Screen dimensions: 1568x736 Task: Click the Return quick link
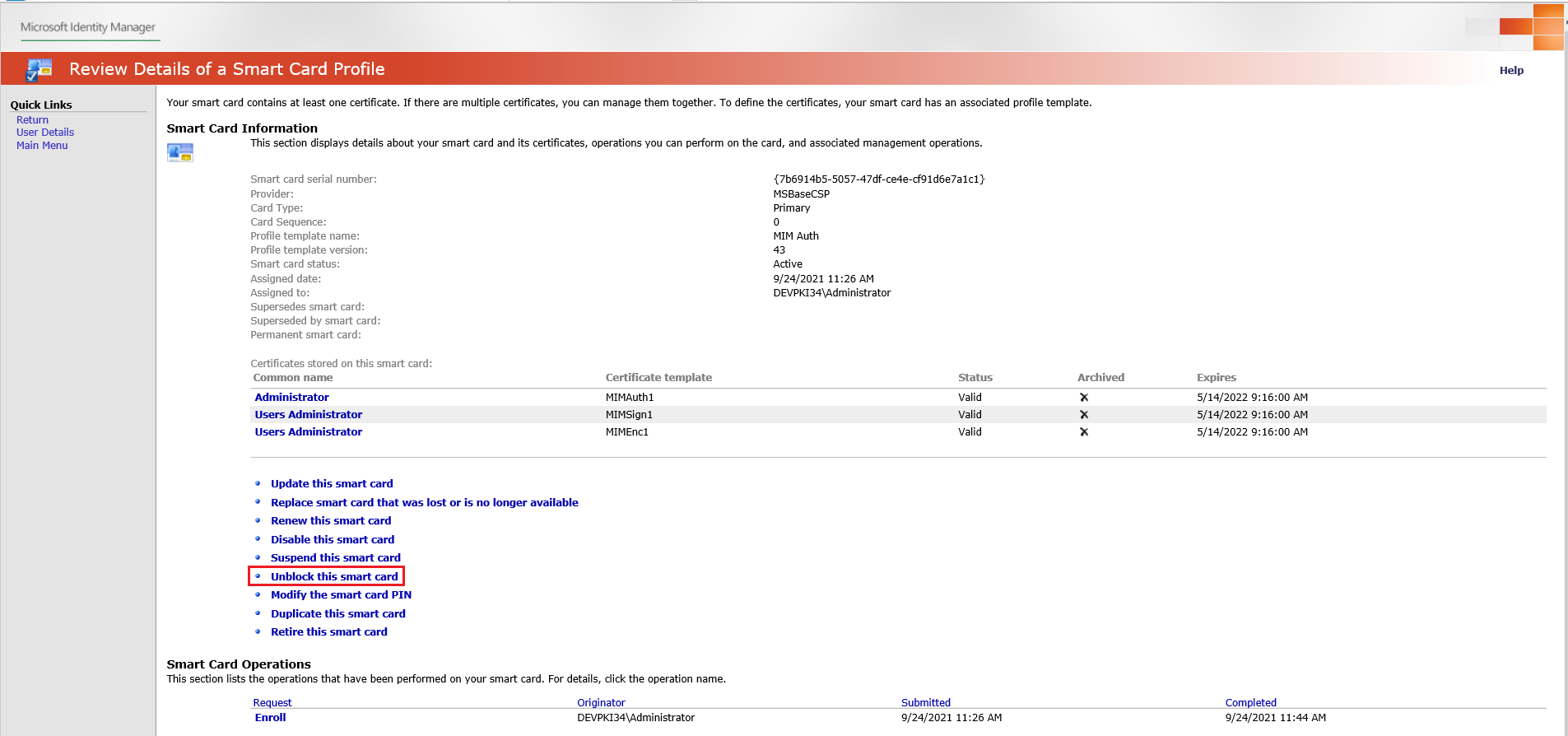pos(32,120)
